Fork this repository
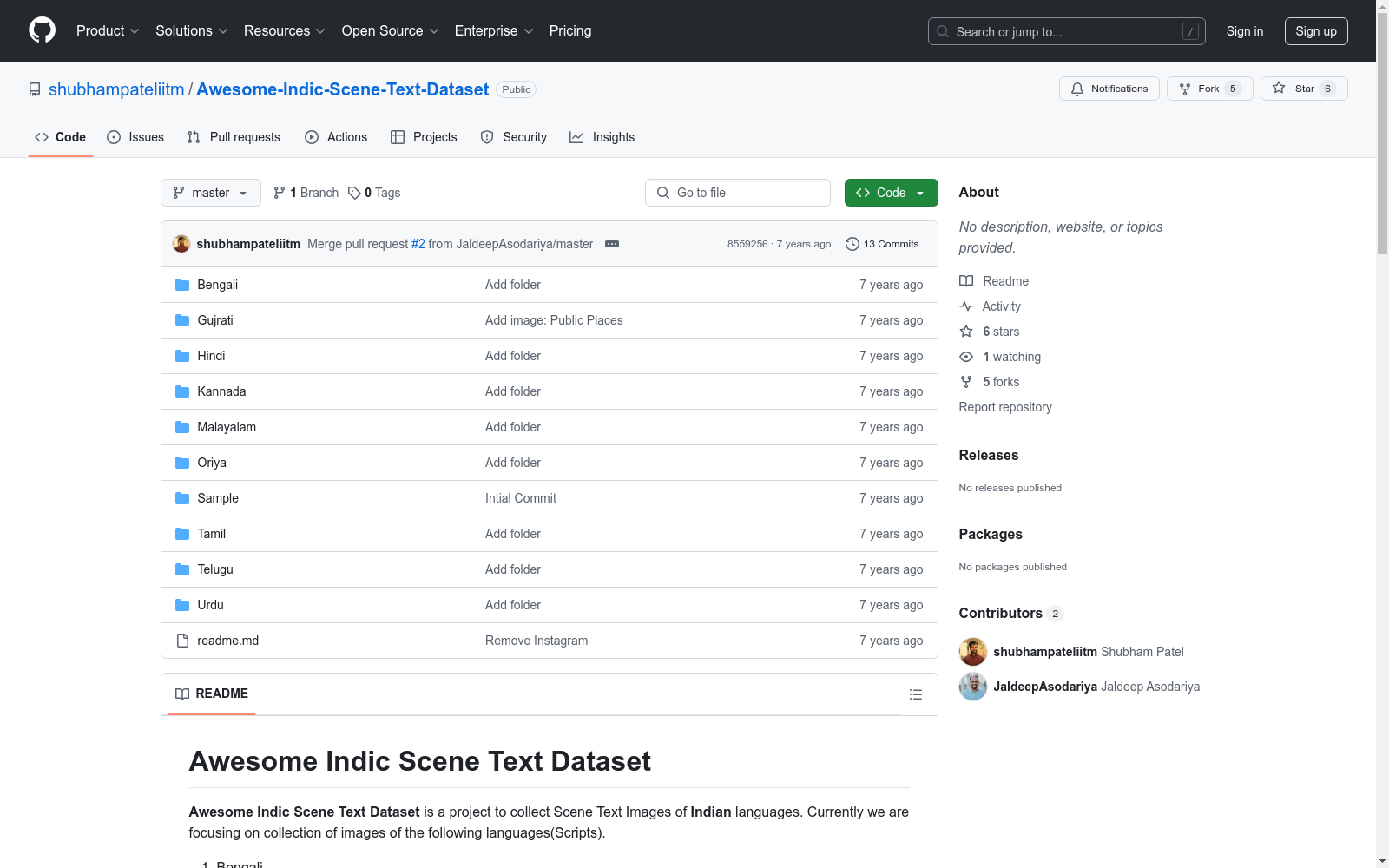 pos(1210,89)
